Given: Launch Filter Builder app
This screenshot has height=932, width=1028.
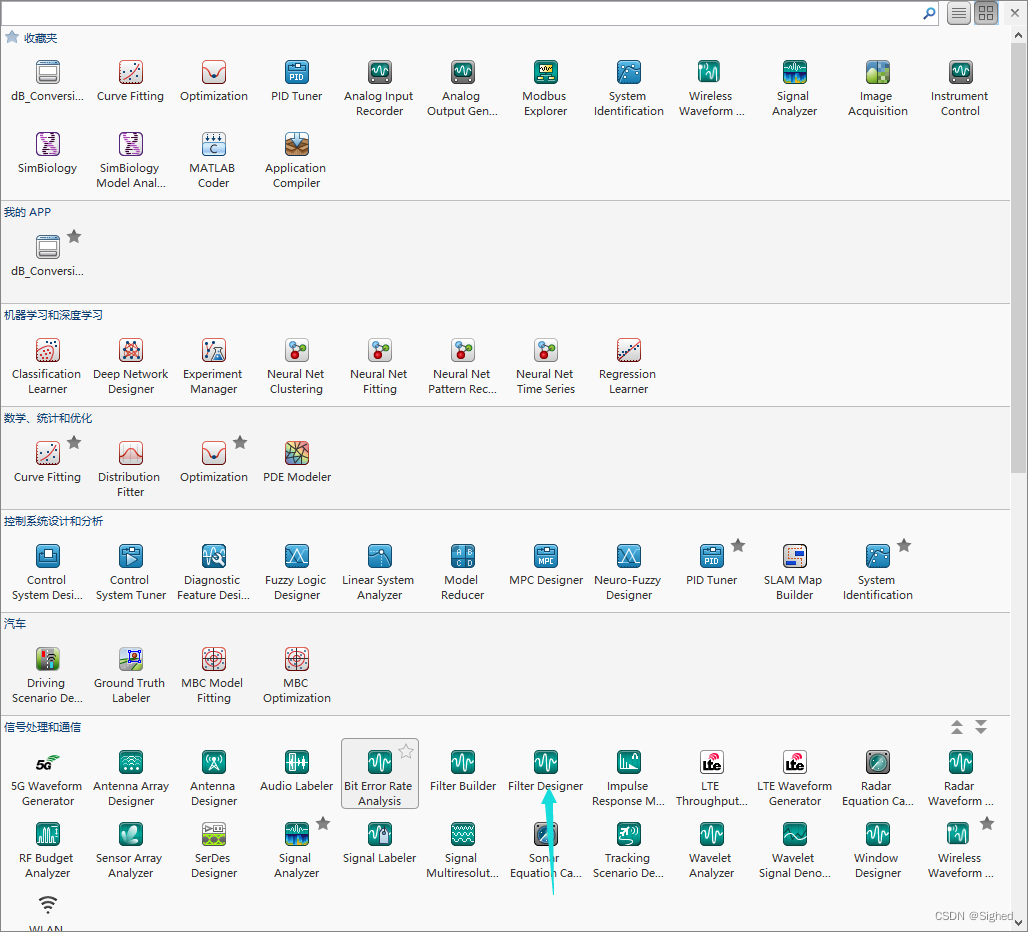Looking at the screenshot, I should [462, 770].
